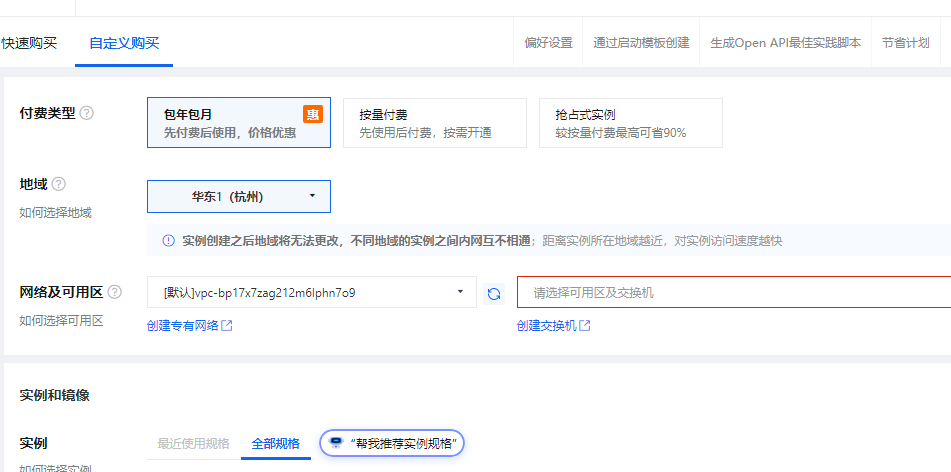Click the orange 惠 discount badge
This screenshot has height=472, width=951.
313,115
